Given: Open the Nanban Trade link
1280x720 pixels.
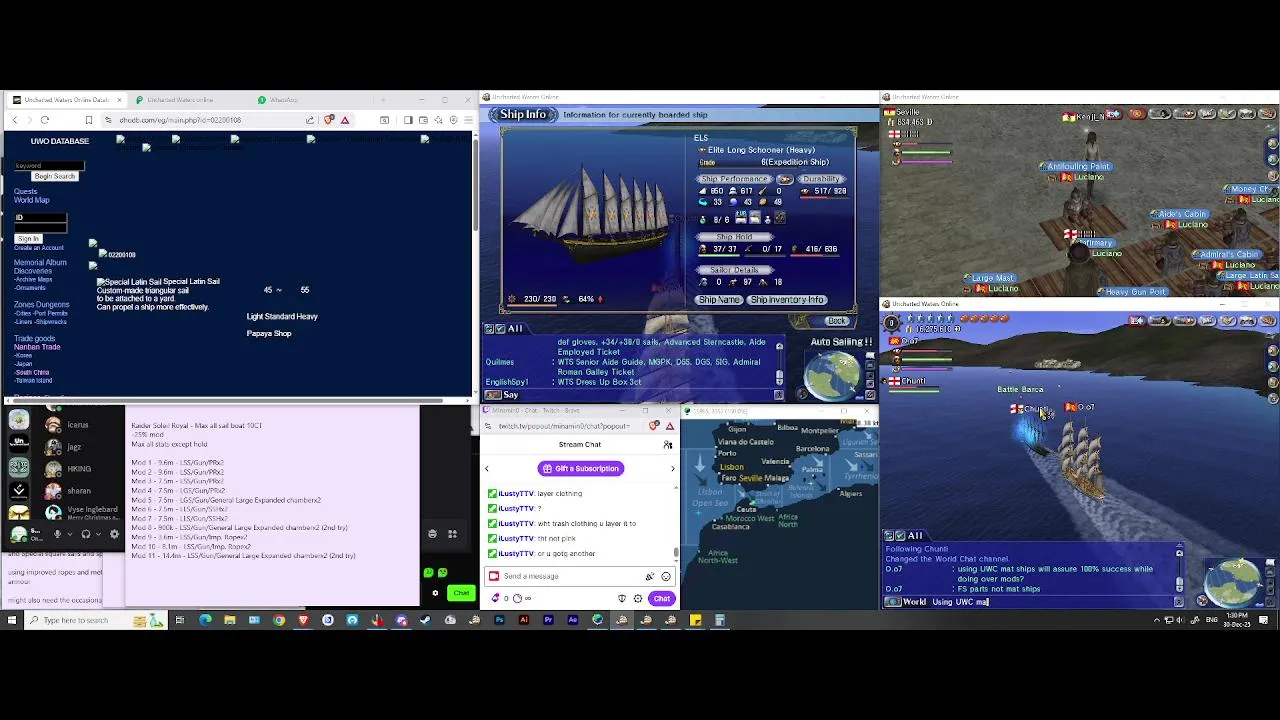Looking at the screenshot, I should click(x=37, y=347).
